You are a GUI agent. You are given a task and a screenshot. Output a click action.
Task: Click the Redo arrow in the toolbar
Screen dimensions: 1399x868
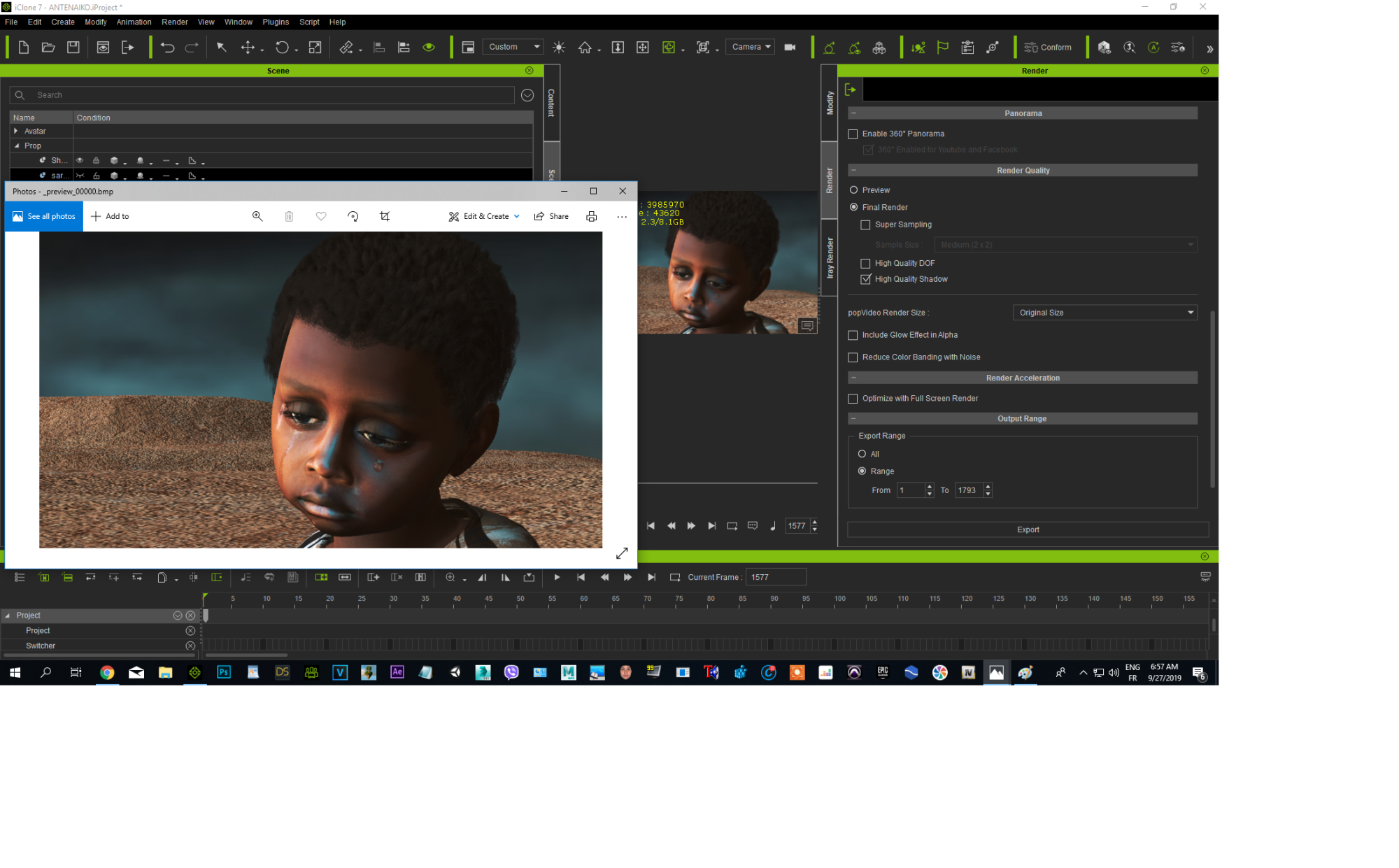(192, 48)
